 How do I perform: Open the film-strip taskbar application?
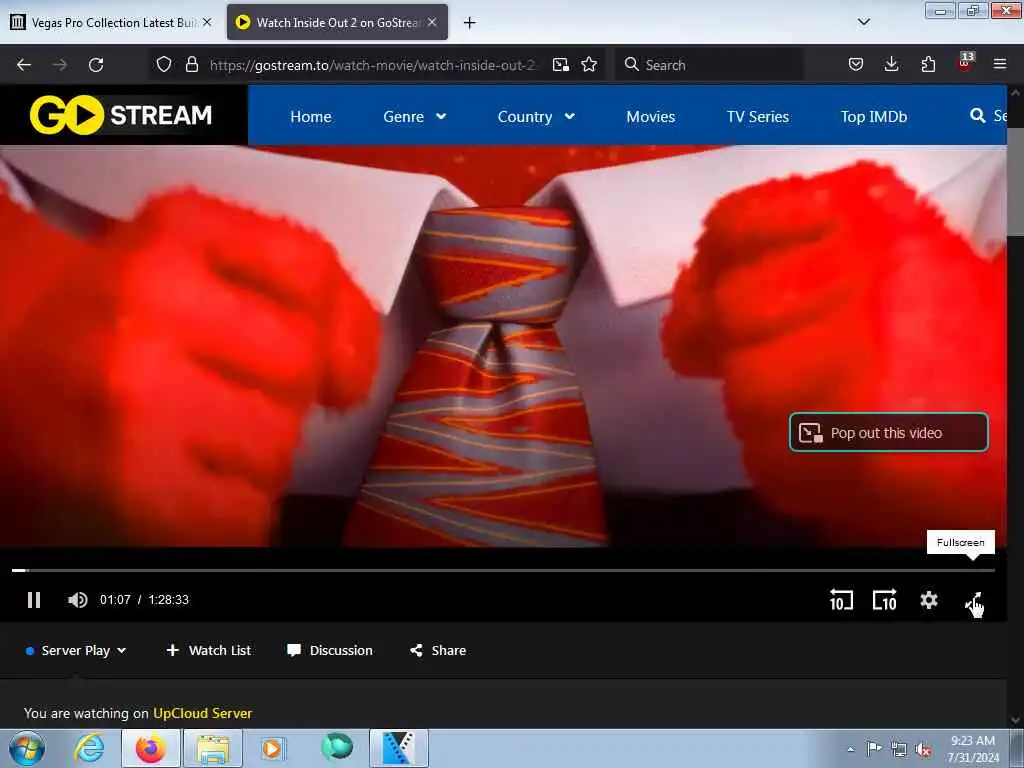coord(399,748)
